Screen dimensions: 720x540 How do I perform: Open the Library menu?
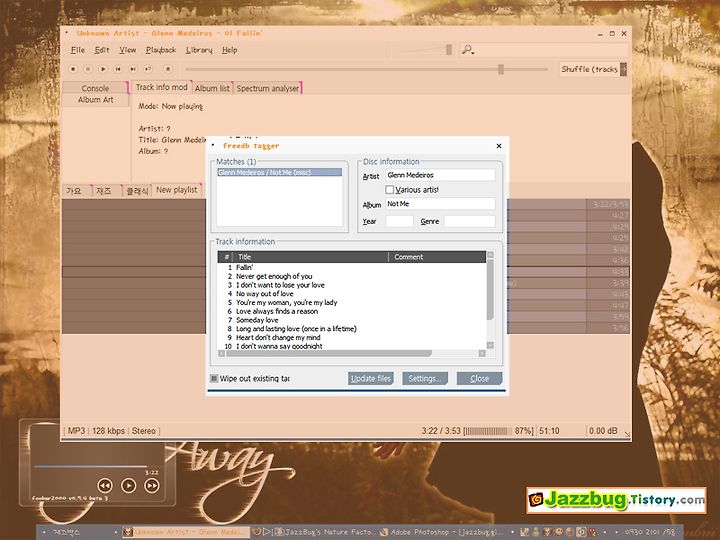click(199, 50)
